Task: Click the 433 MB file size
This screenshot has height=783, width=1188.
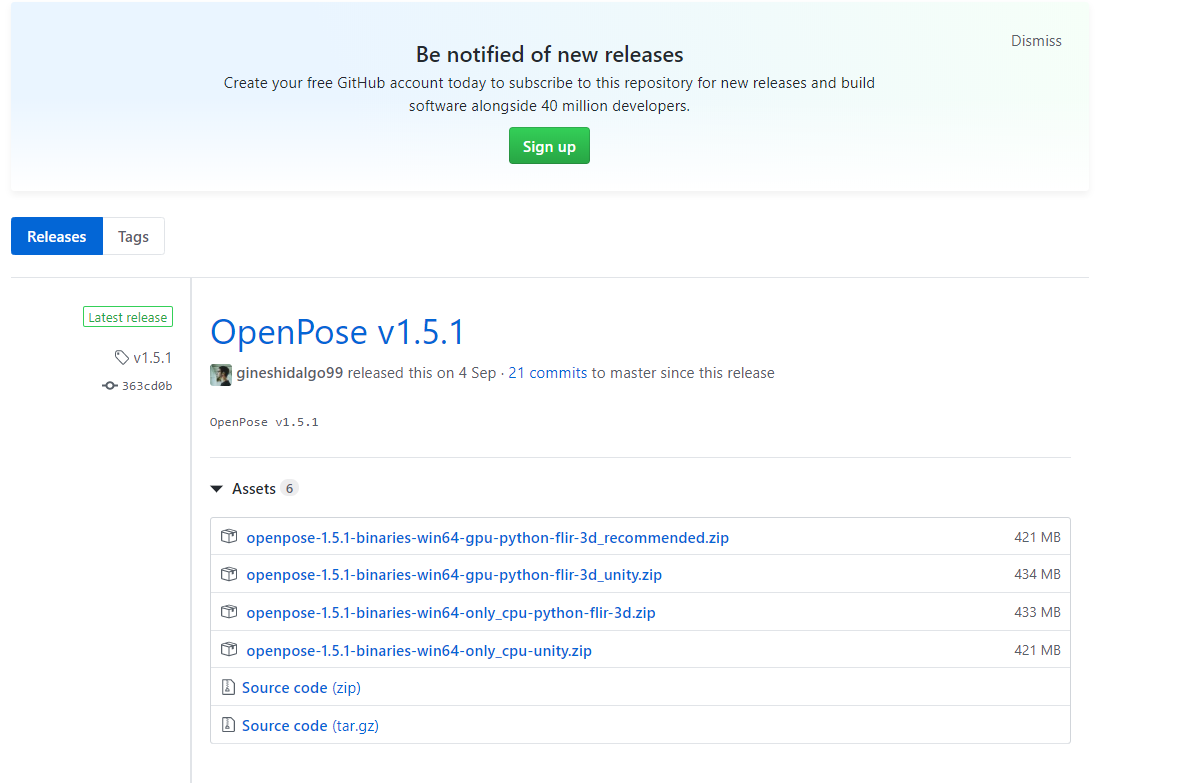Action: pos(1037,612)
